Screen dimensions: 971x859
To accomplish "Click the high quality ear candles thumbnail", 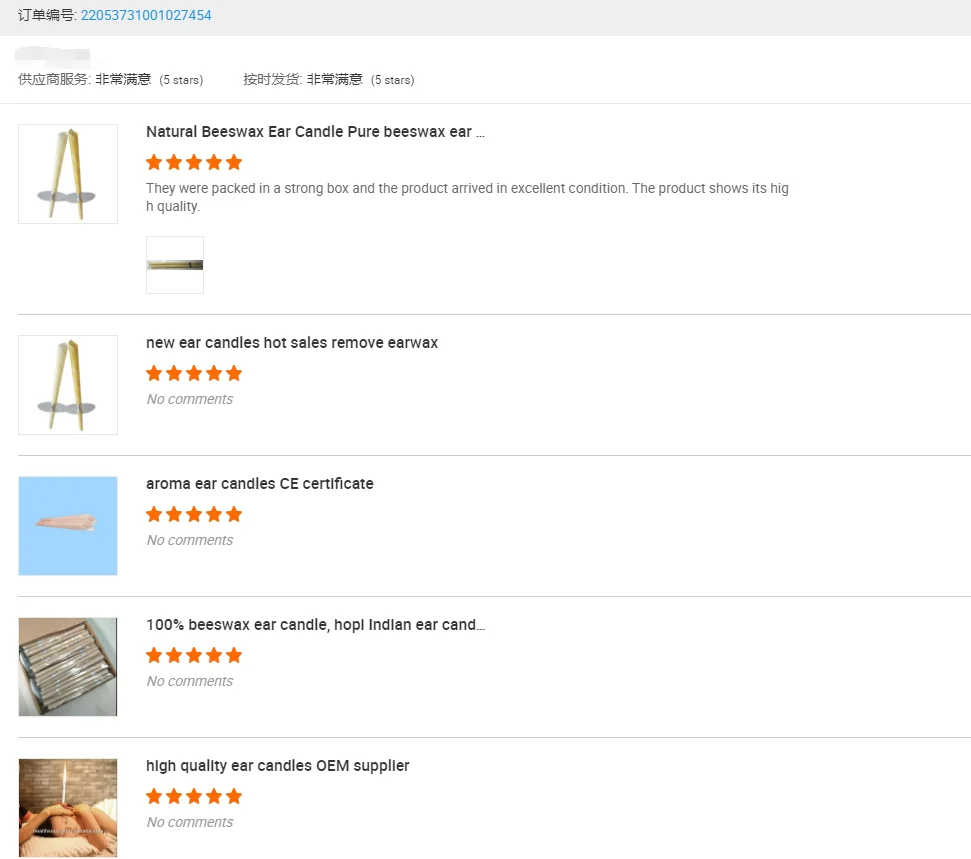I will click(68, 808).
